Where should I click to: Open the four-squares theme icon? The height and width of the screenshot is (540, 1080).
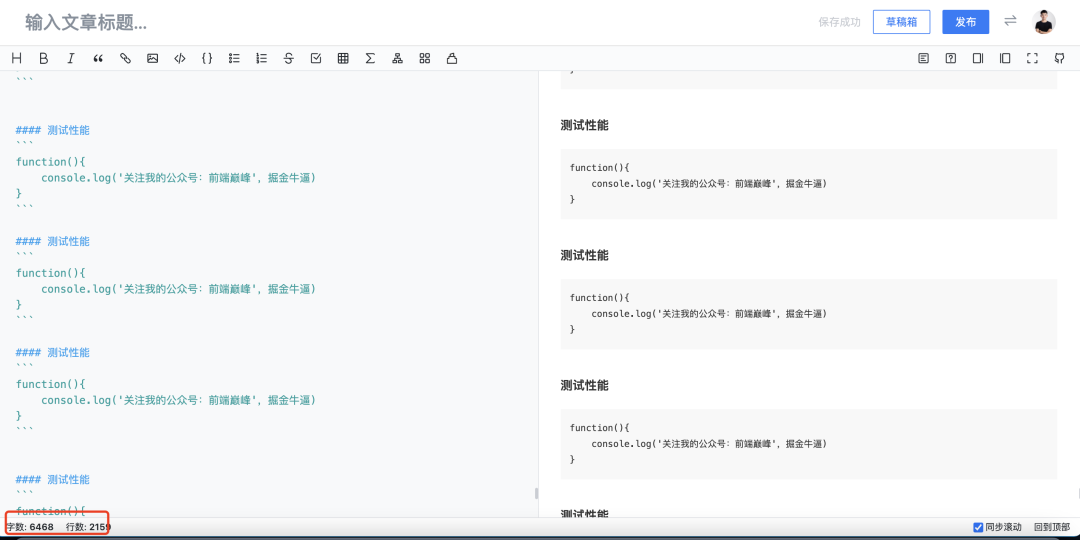tap(425, 59)
